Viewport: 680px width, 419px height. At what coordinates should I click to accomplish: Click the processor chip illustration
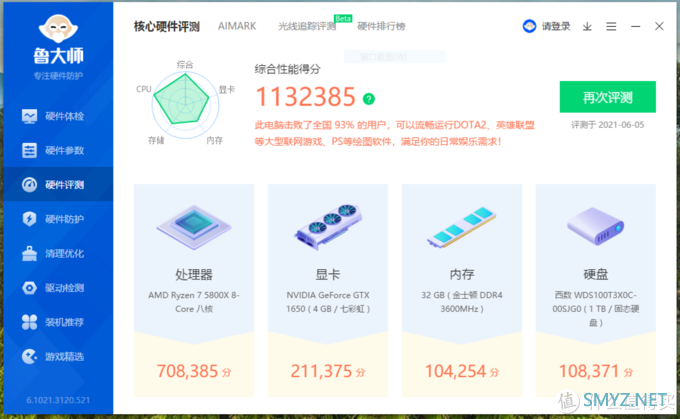click(194, 227)
